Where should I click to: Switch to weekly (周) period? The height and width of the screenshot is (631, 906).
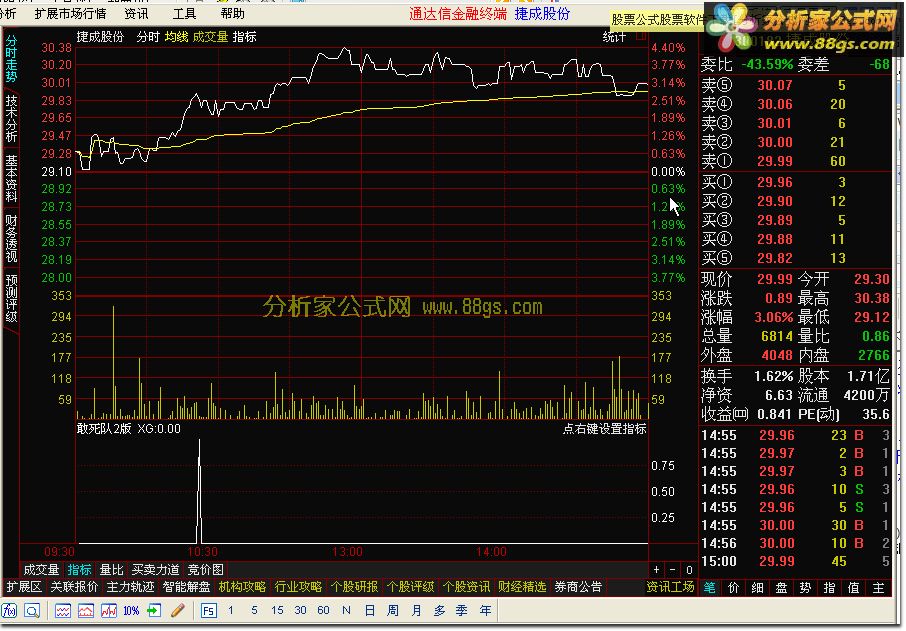coord(393,610)
